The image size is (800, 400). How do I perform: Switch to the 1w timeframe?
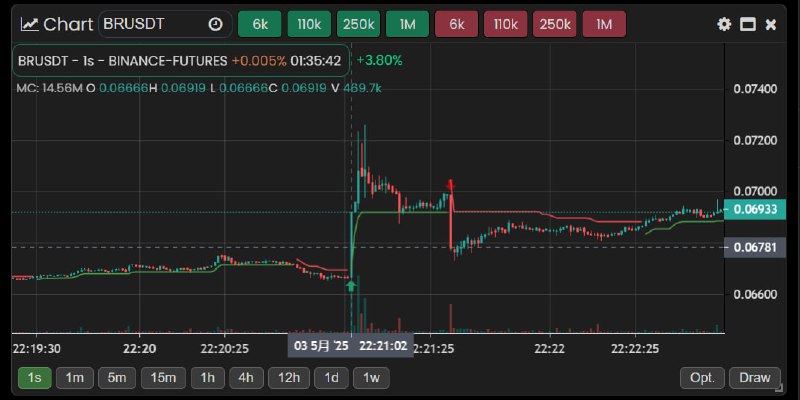(x=371, y=378)
